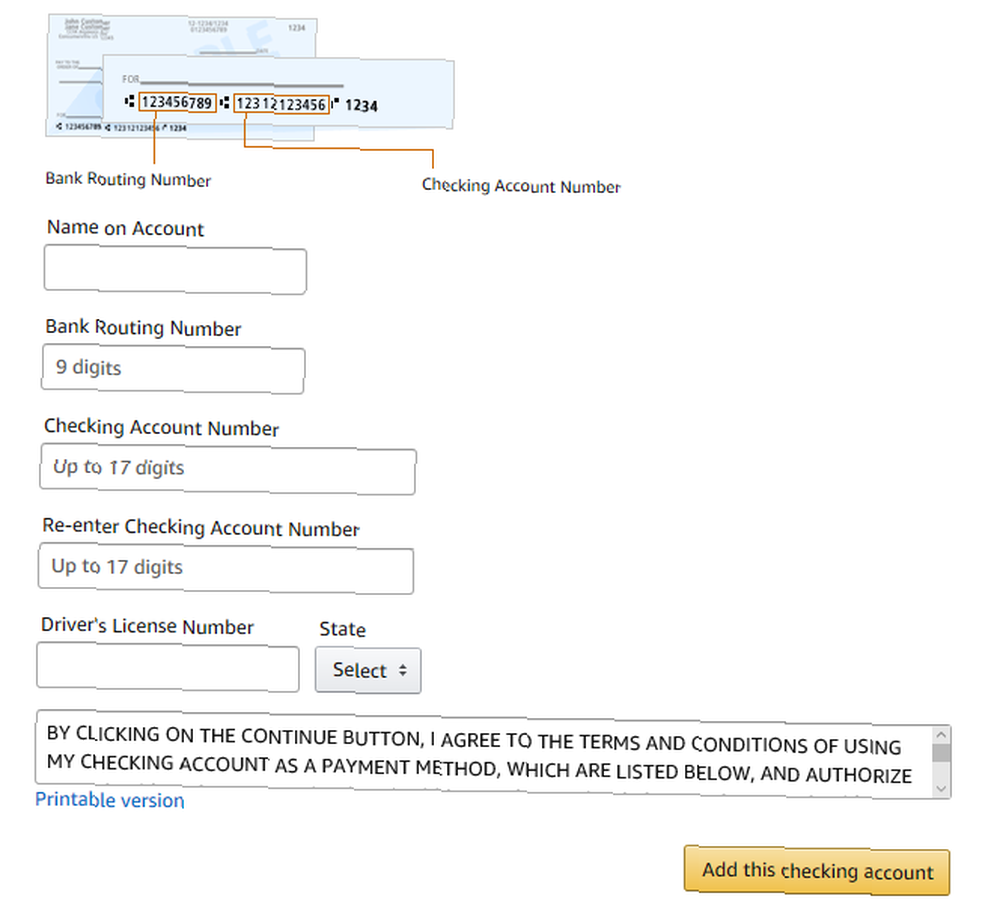
Task: Click the sample check image
Action: click(x=250, y=77)
